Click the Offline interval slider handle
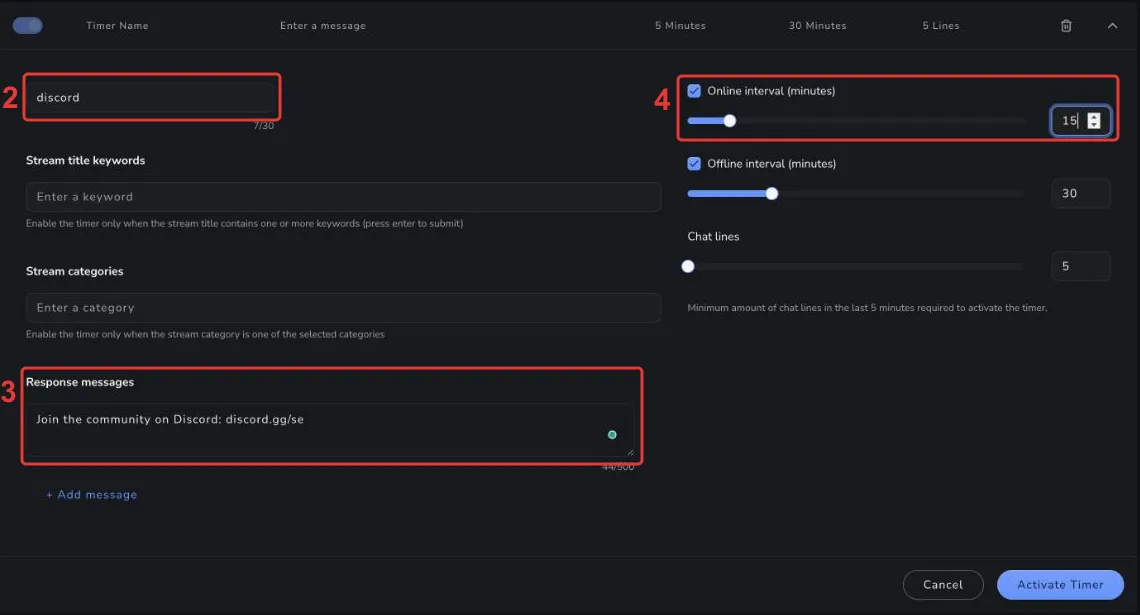Viewport: 1140px width, 615px height. pos(771,193)
